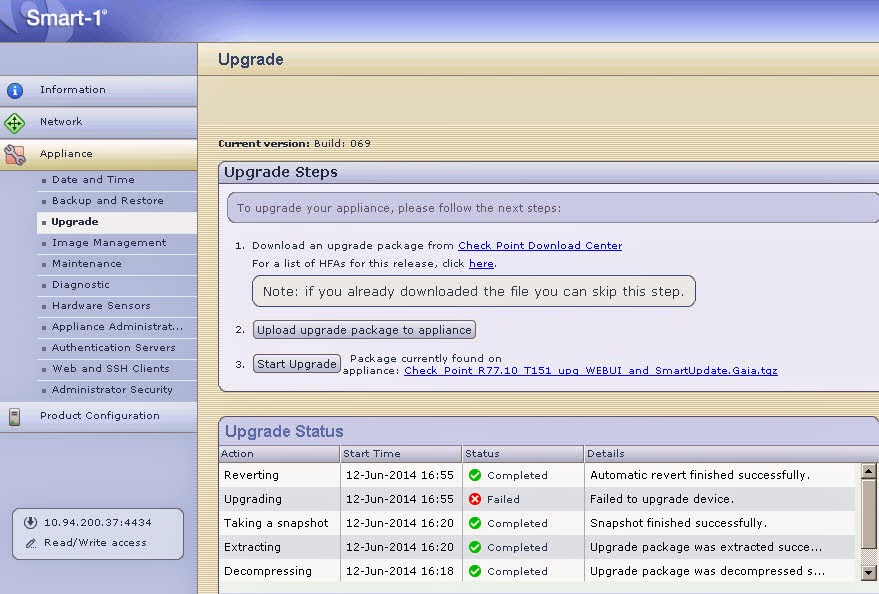Open the Information section
This screenshot has width=879, height=594.
pyautogui.click(x=99, y=90)
